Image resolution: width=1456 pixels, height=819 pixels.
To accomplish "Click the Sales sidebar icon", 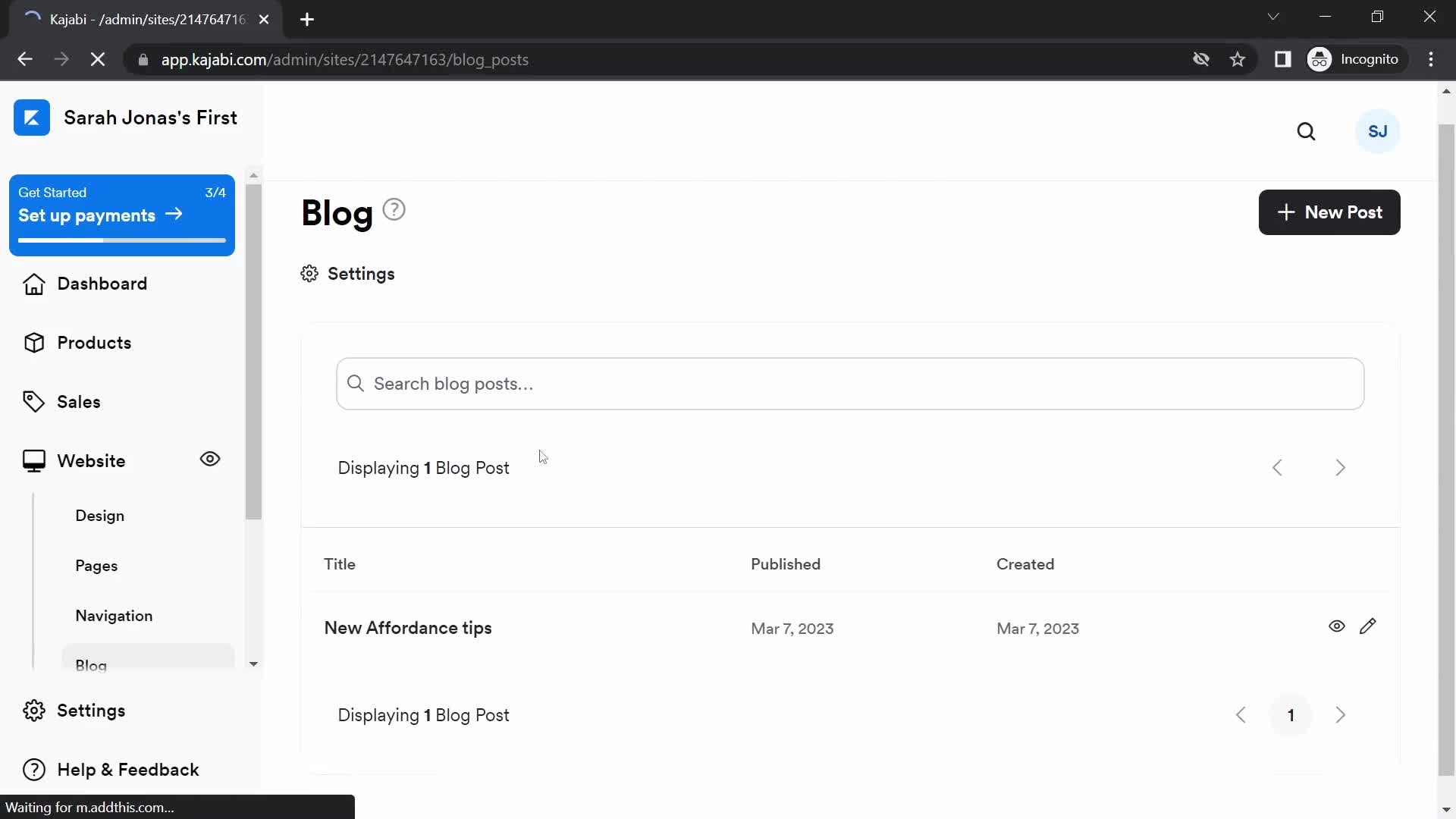I will tap(33, 401).
